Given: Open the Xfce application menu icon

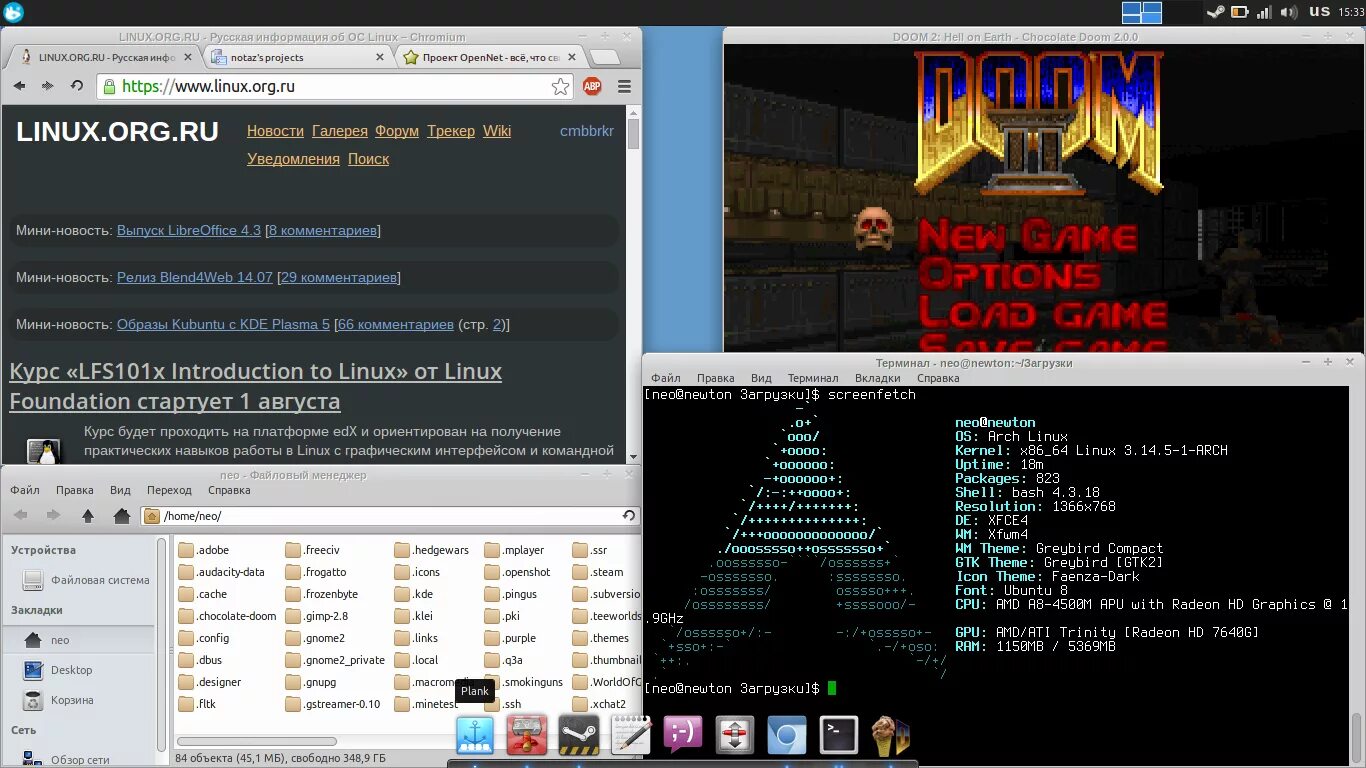Looking at the screenshot, I should click(x=13, y=12).
